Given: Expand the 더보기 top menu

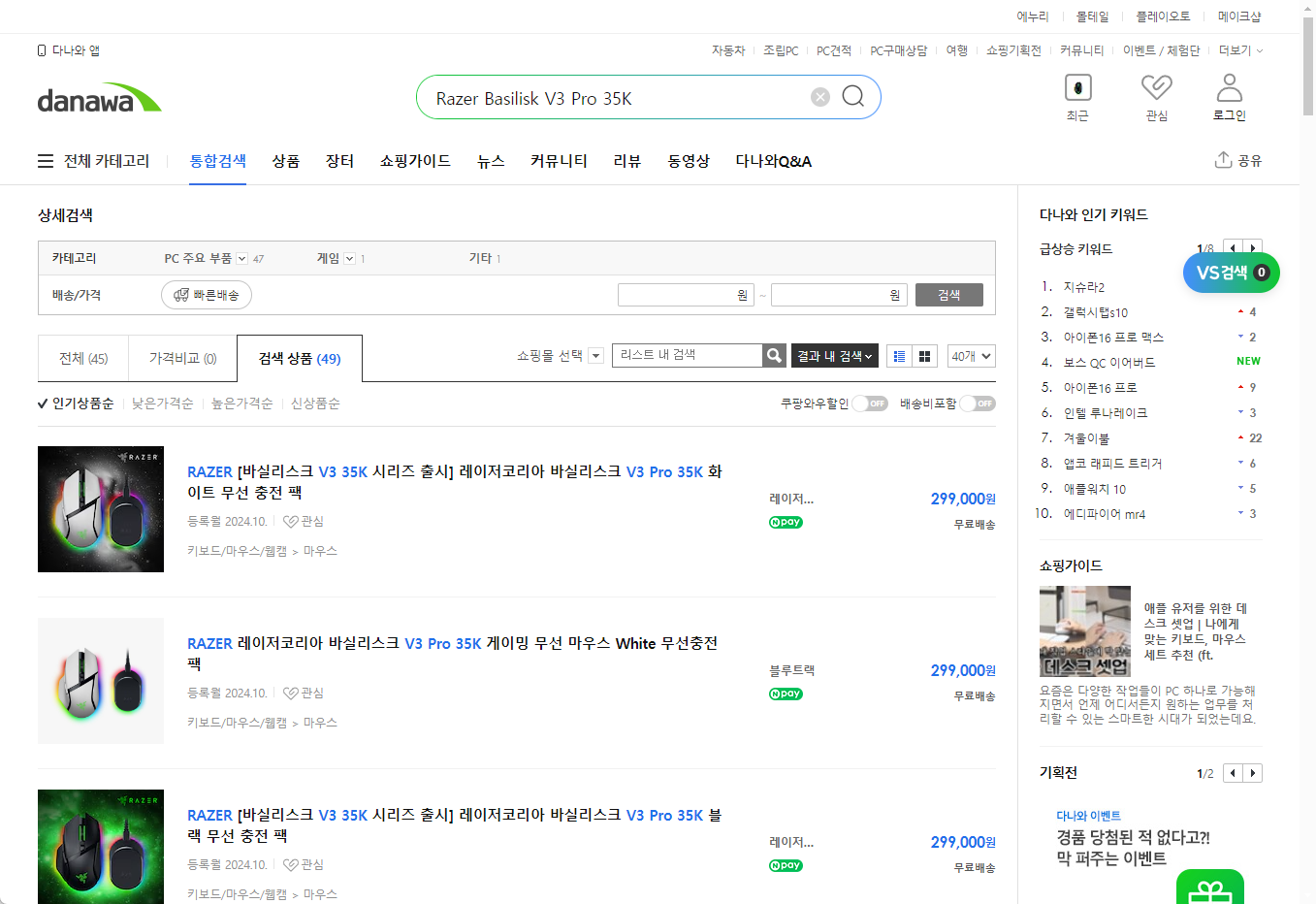Looking at the screenshot, I should (1241, 50).
